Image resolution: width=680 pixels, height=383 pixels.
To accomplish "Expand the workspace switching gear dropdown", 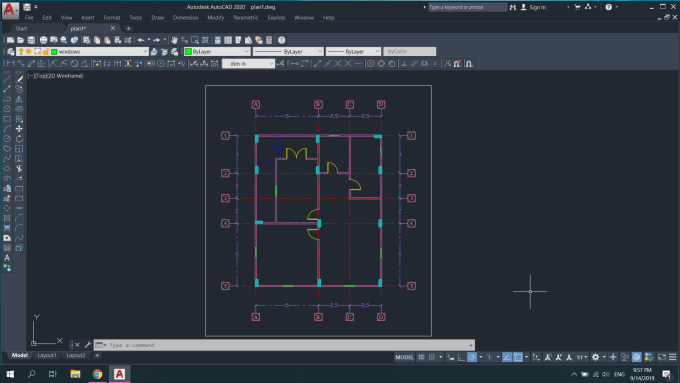I will coord(604,357).
